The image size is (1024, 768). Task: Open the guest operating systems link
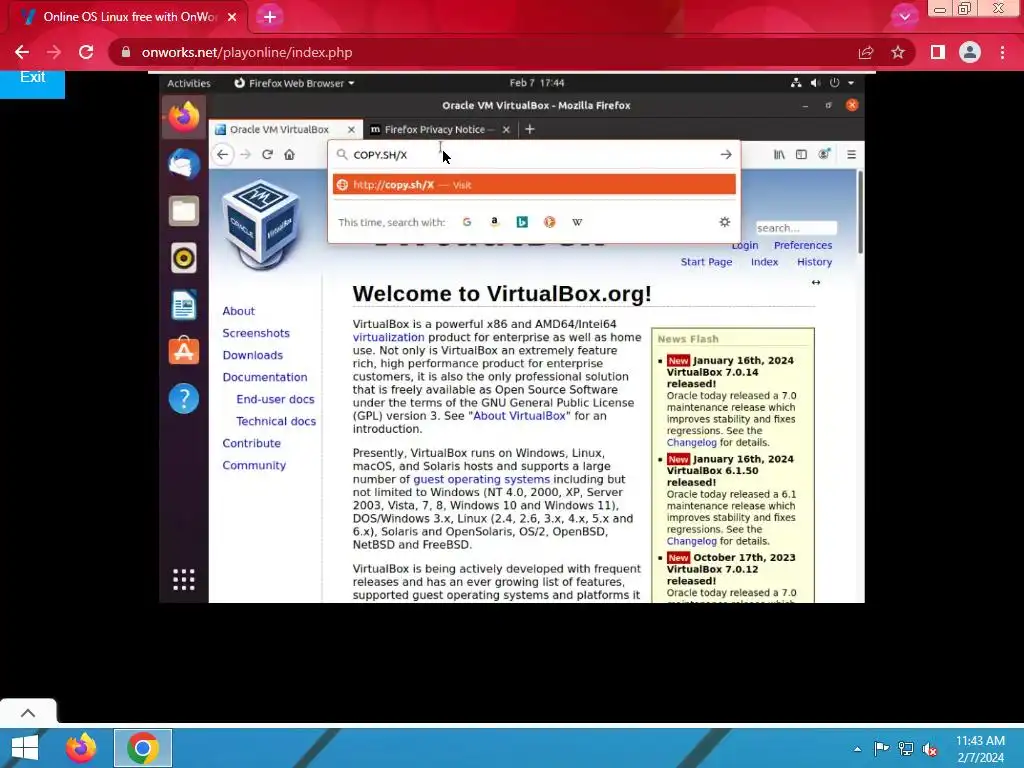click(481, 479)
